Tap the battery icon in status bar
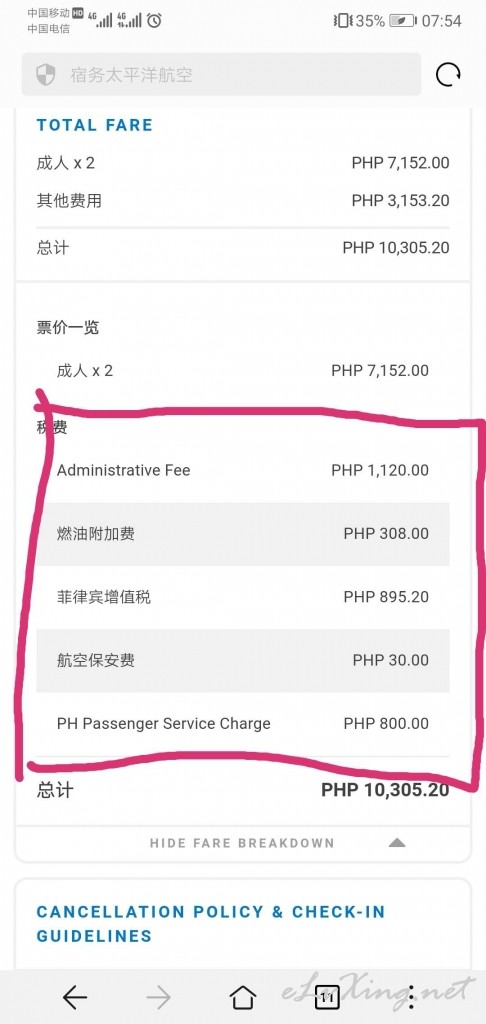486x1024 pixels. click(x=403, y=21)
